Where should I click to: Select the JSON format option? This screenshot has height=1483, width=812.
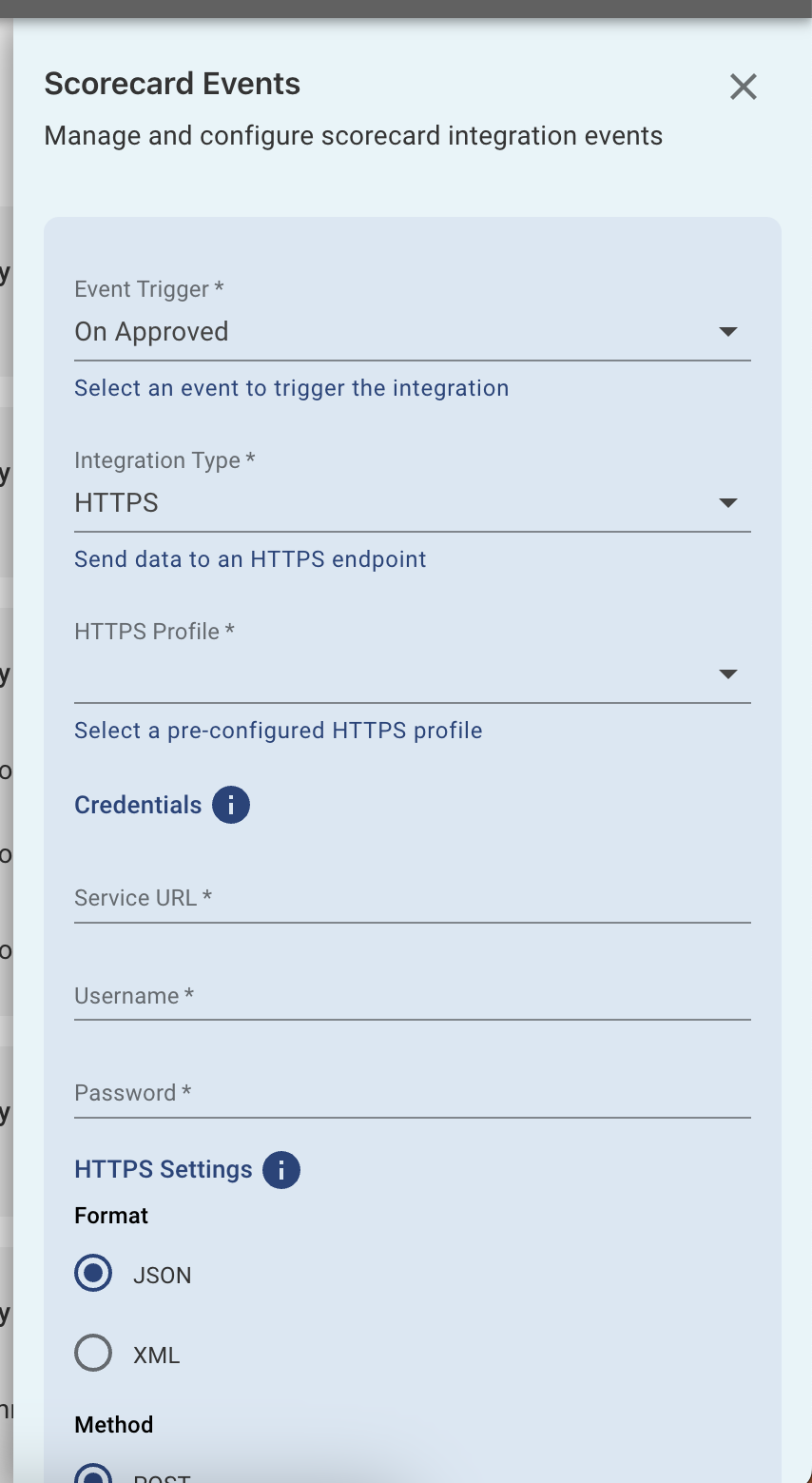[92, 1273]
